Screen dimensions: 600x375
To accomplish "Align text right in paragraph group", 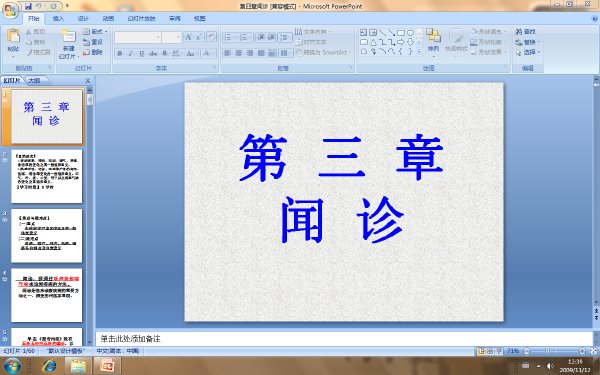I will point(250,53).
